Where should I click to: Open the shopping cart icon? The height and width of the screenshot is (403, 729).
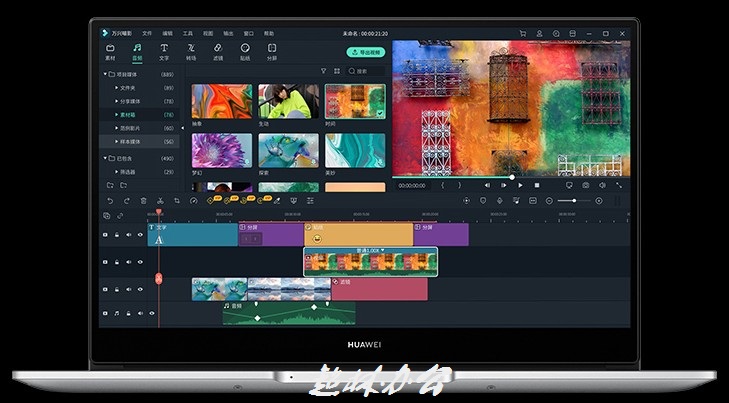523,33
